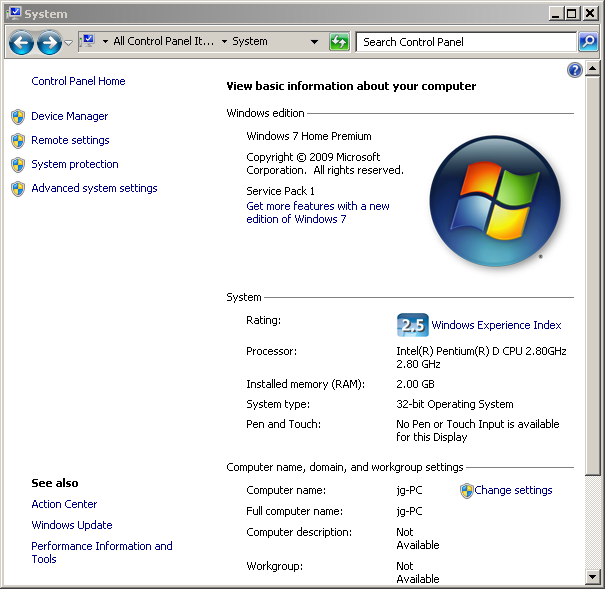Screen dimensions: 605x589
Task: Select the System breadcrumb in address bar
Action: pos(250,42)
